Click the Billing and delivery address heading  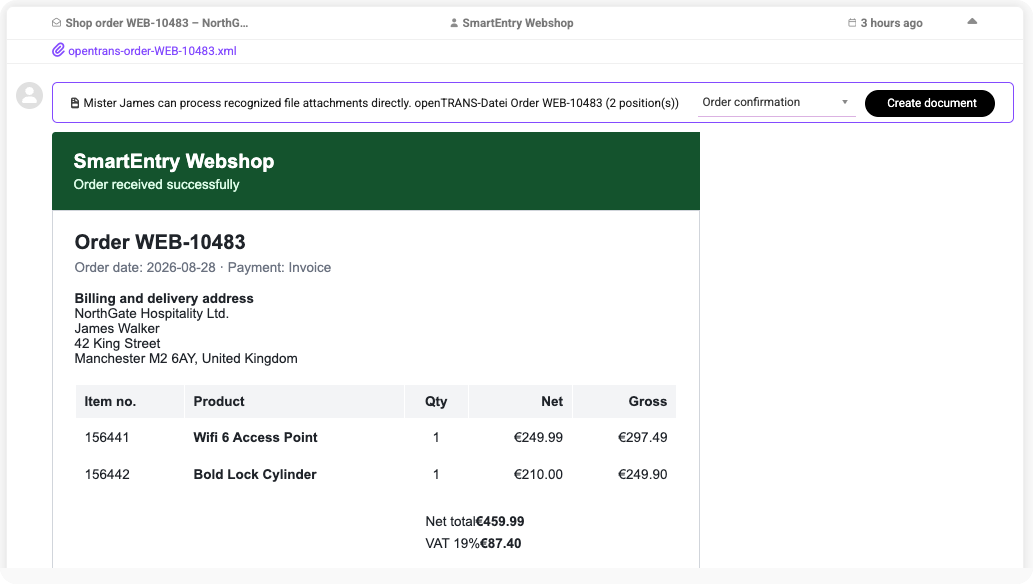click(164, 298)
